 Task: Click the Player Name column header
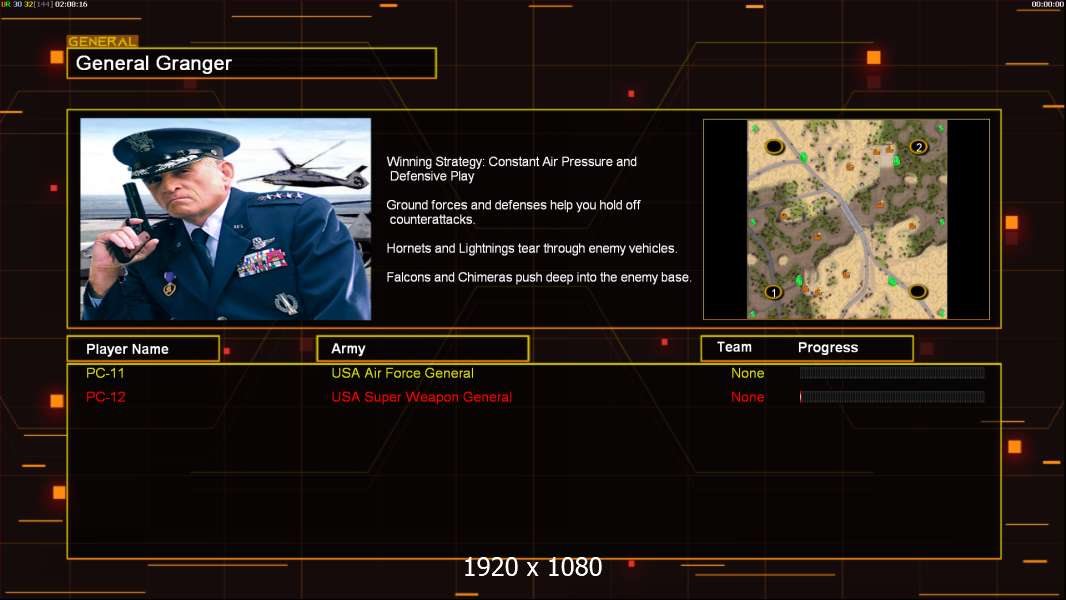coord(127,349)
